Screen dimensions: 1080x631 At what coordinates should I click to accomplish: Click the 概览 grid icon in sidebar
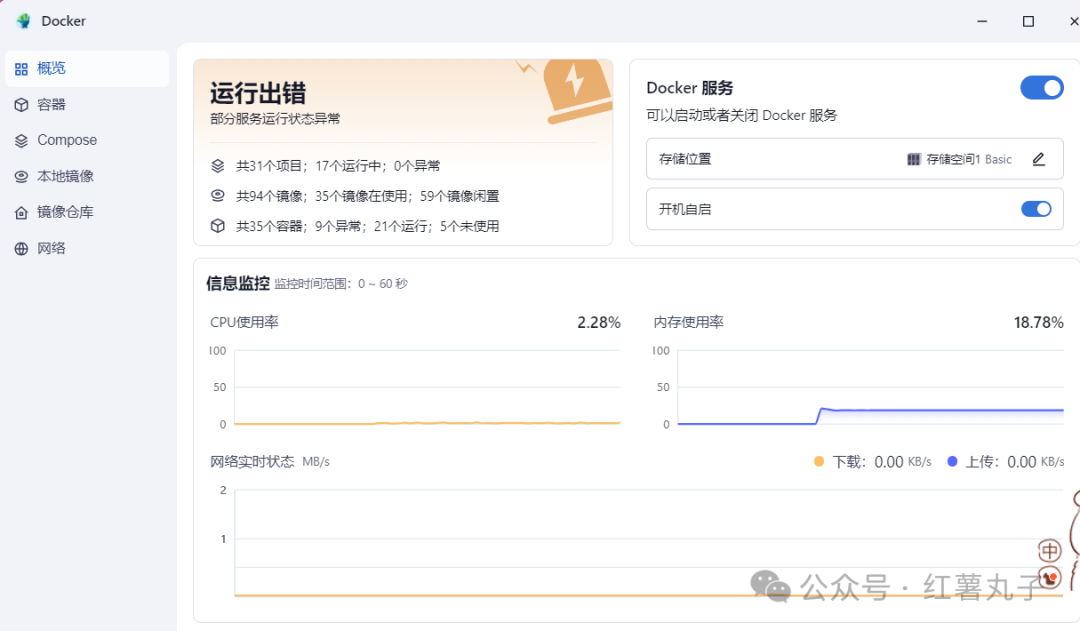point(21,69)
